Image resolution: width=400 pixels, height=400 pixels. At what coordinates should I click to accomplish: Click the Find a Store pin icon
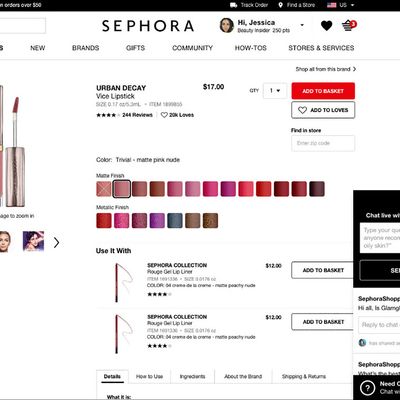click(x=280, y=5)
